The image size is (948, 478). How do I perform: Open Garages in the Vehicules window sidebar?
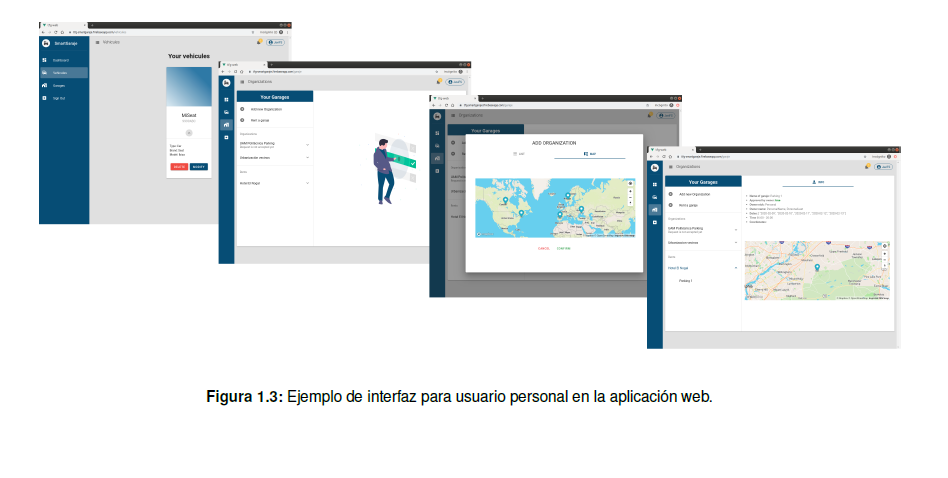[x=64, y=85]
